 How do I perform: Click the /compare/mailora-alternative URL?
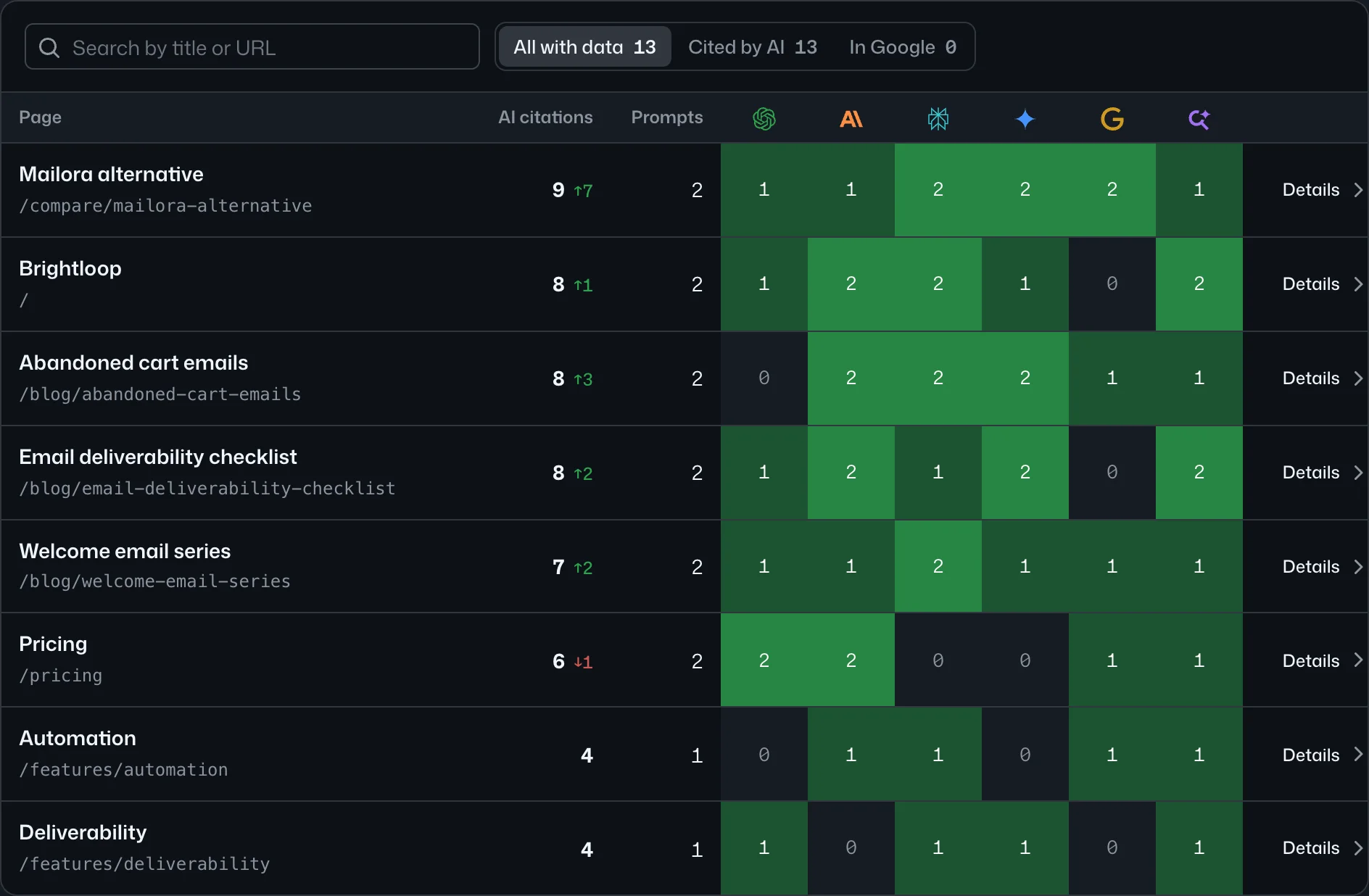point(165,206)
